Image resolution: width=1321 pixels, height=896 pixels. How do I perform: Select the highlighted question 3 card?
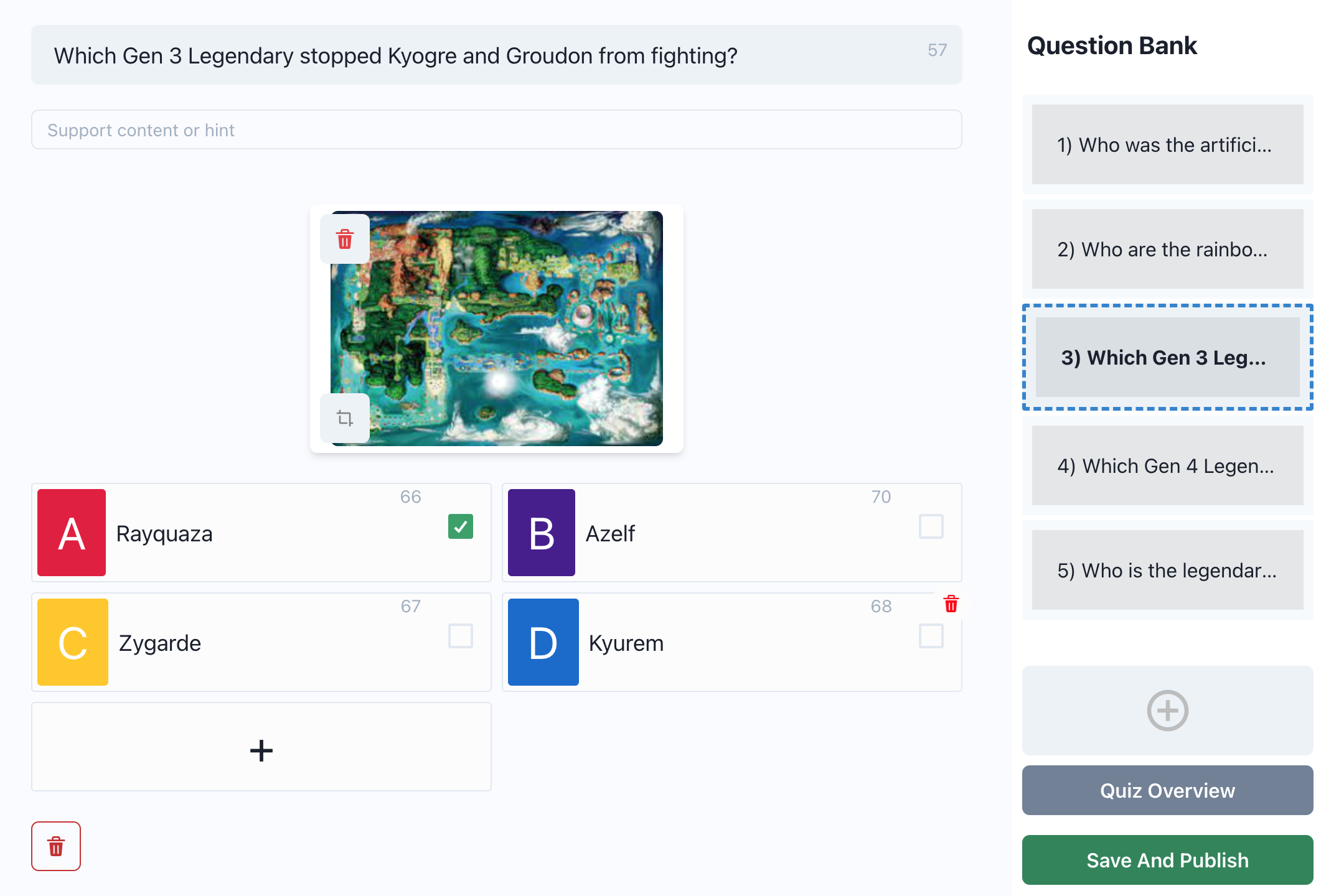click(1167, 357)
